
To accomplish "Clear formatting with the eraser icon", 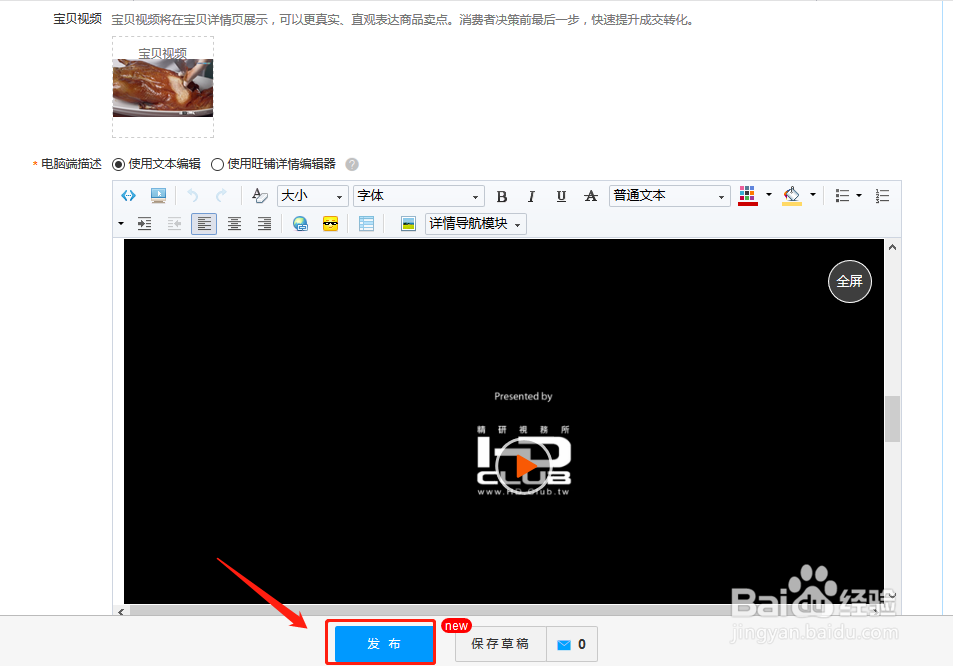I will coord(260,196).
